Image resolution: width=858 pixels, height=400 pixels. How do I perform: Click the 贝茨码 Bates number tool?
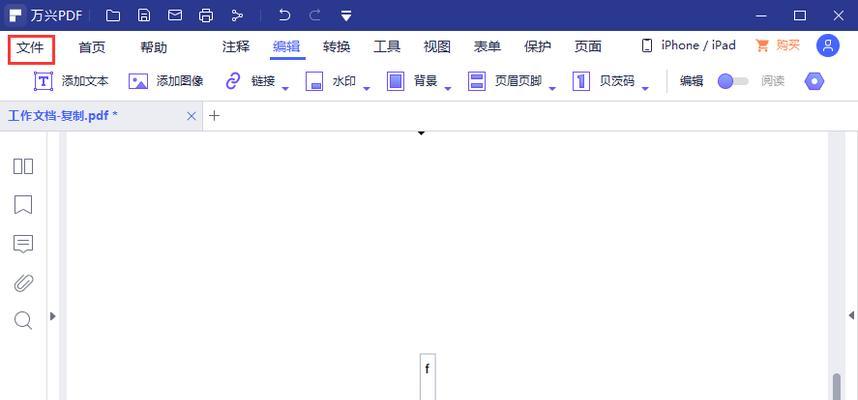[x=604, y=82]
